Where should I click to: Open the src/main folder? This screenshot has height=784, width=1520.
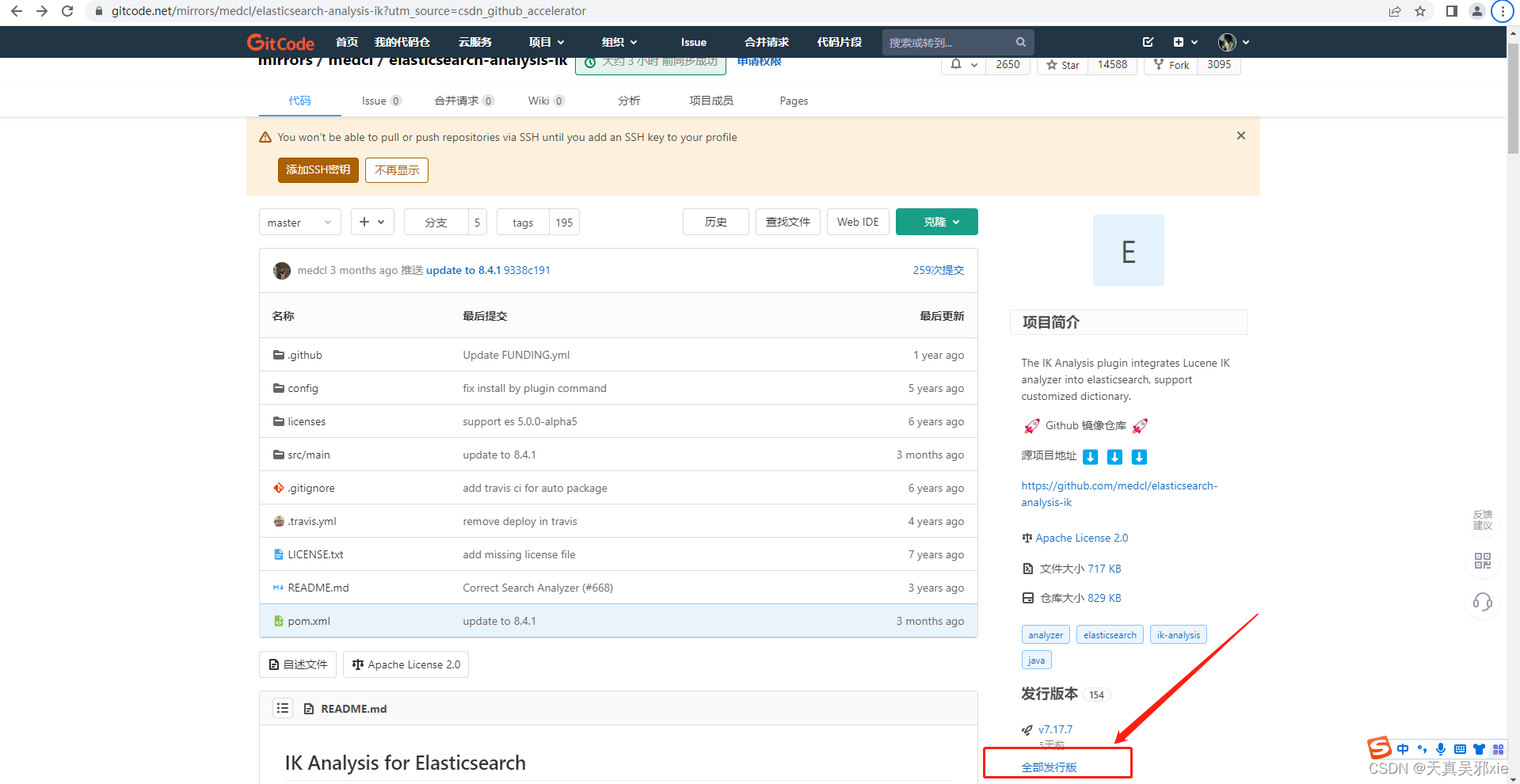(309, 455)
